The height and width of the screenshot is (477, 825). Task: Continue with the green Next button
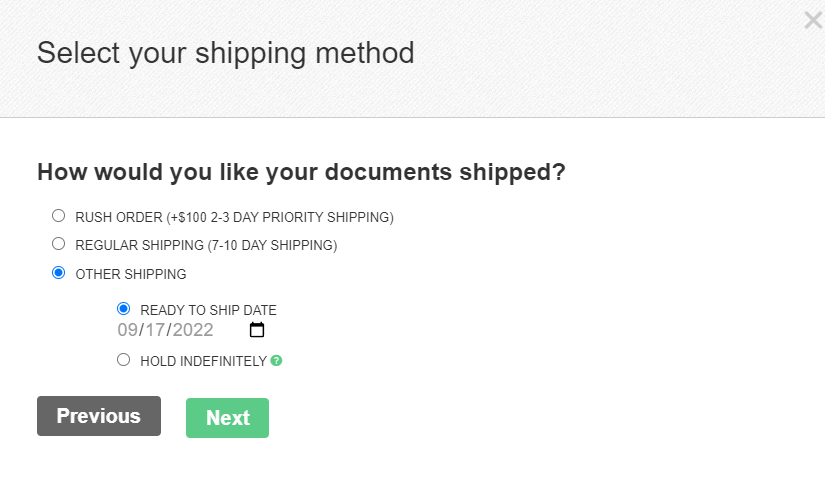[x=227, y=418]
